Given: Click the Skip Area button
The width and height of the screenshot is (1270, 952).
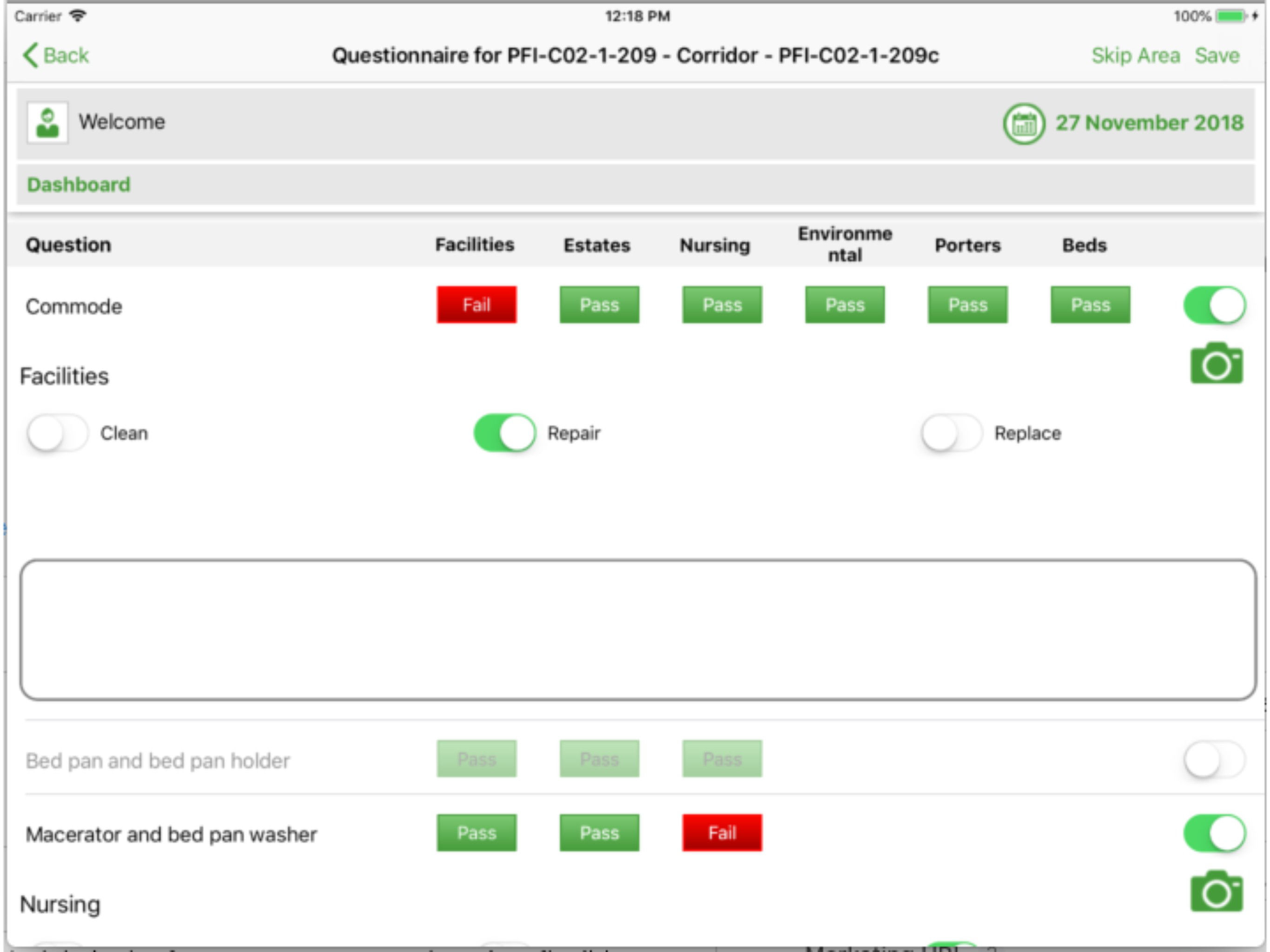Looking at the screenshot, I should pos(1136,56).
